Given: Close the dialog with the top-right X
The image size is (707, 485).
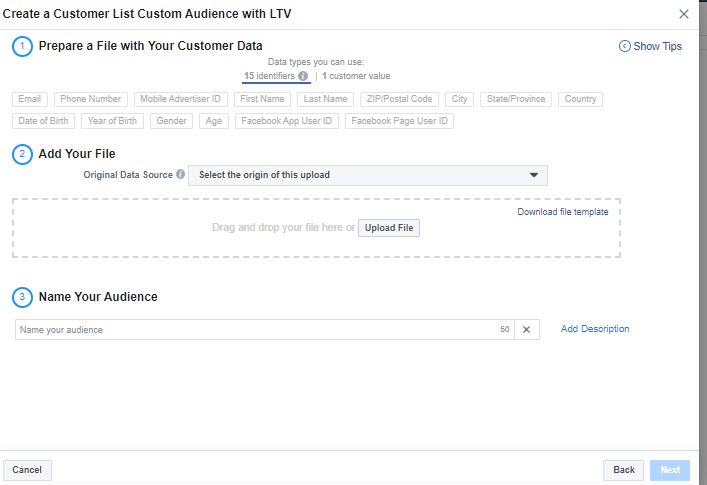Looking at the screenshot, I should click(684, 14).
